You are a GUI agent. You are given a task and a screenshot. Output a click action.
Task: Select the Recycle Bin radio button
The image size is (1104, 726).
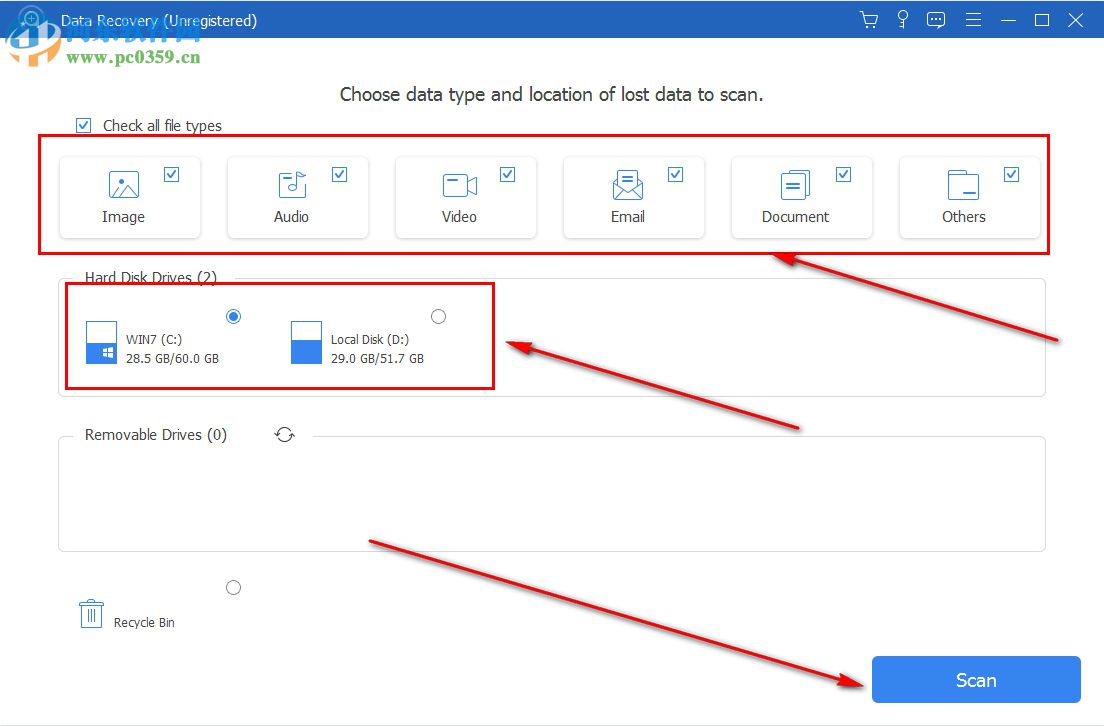click(233, 587)
